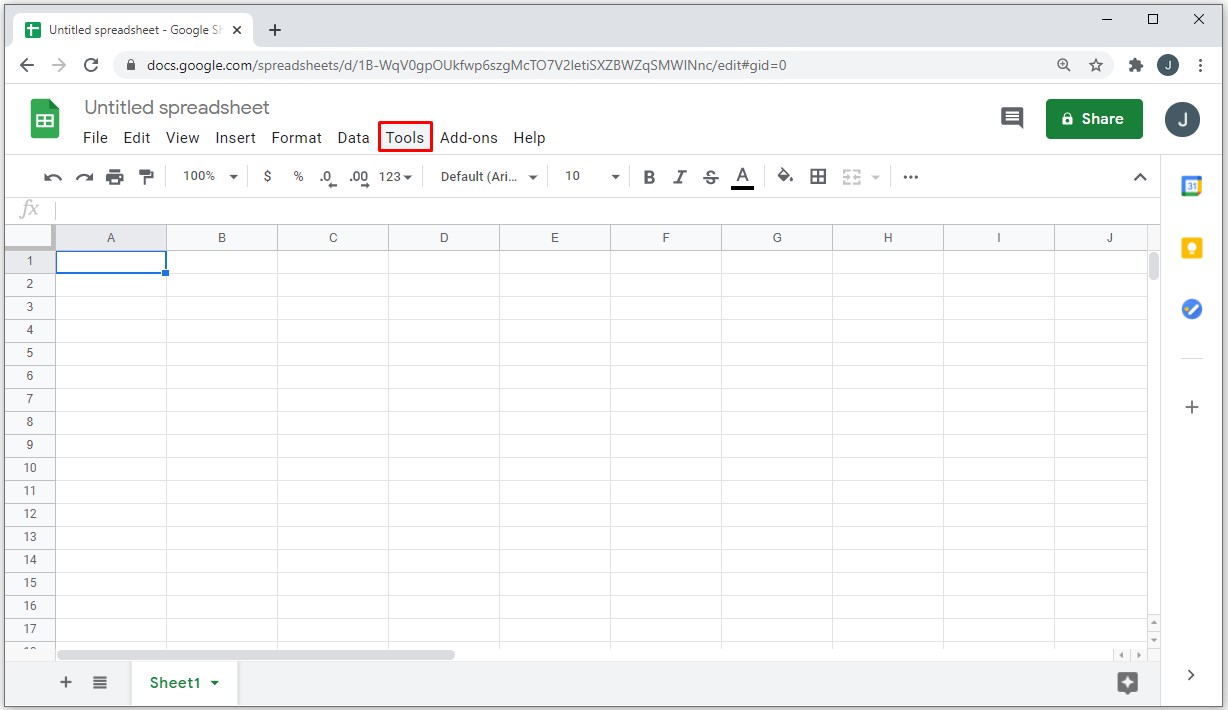The image size is (1228, 710).
Task: Toggle bold formatting
Action: 649,177
